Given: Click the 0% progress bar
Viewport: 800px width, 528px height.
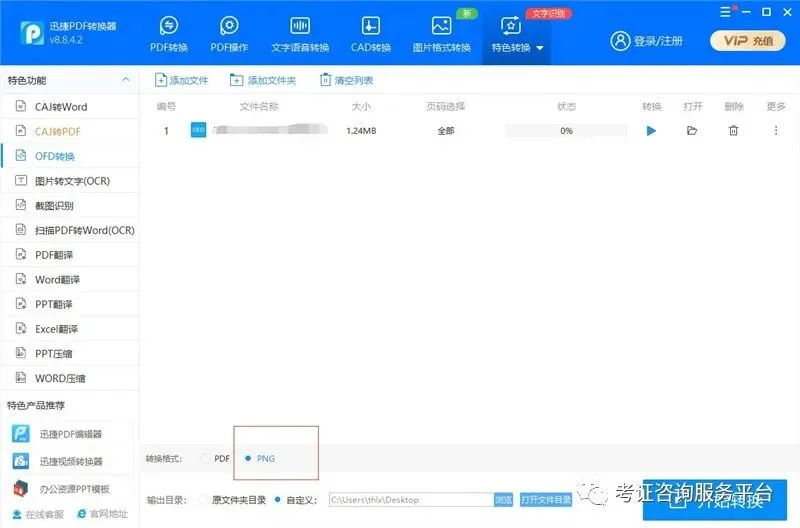Looking at the screenshot, I should tap(566, 131).
